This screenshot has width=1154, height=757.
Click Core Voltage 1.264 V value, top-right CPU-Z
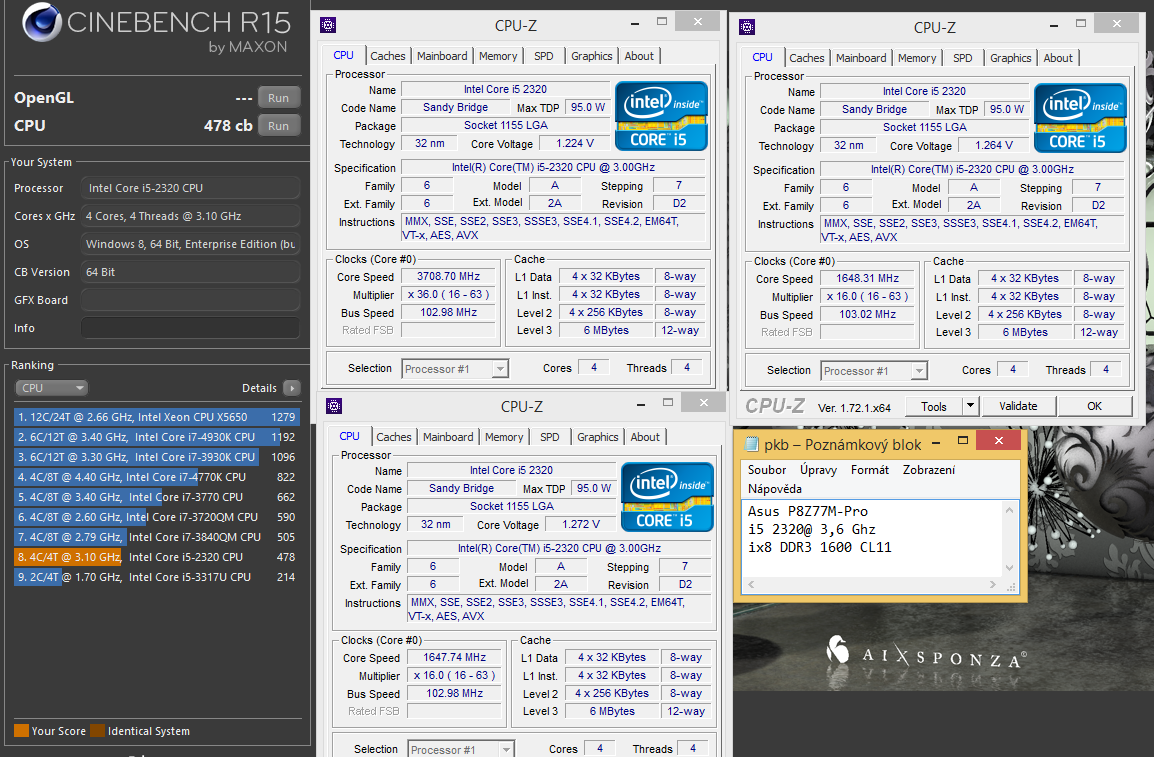tap(994, 146)
